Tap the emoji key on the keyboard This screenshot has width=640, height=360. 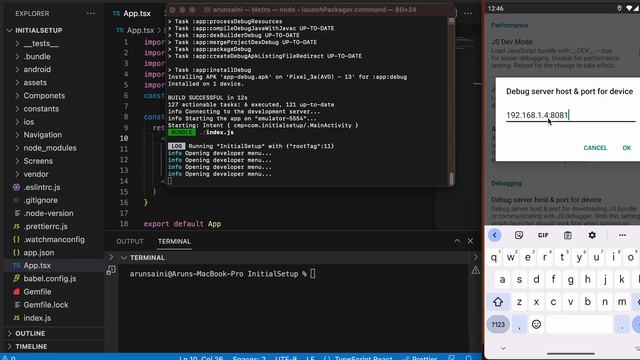tap(536, 324)
